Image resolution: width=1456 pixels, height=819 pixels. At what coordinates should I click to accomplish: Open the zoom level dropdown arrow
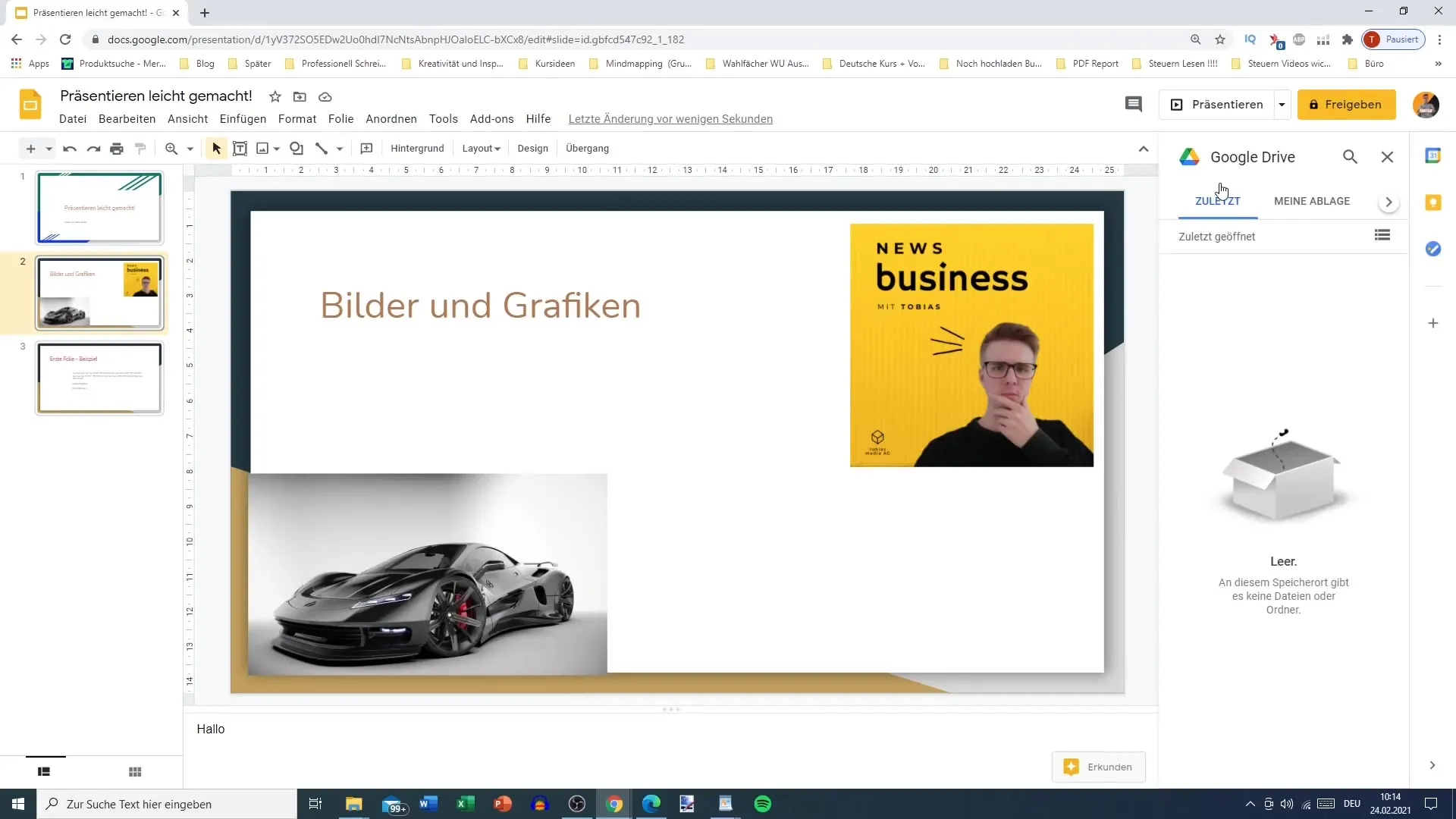[x=190, y=149]
